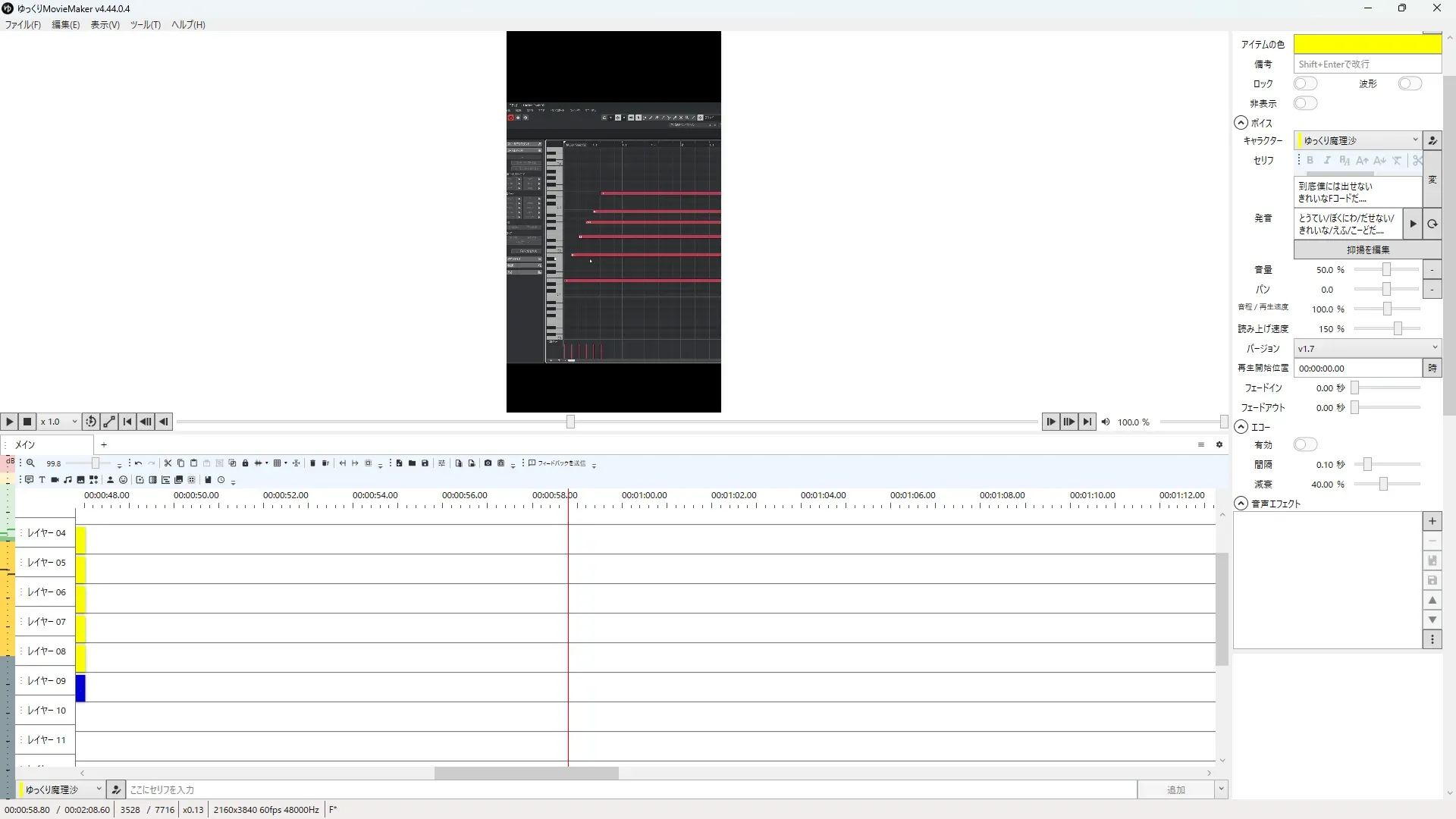Click the lock icon in timeline toolbar
The image size is (1456, 819).
click(x=245, y=463)
